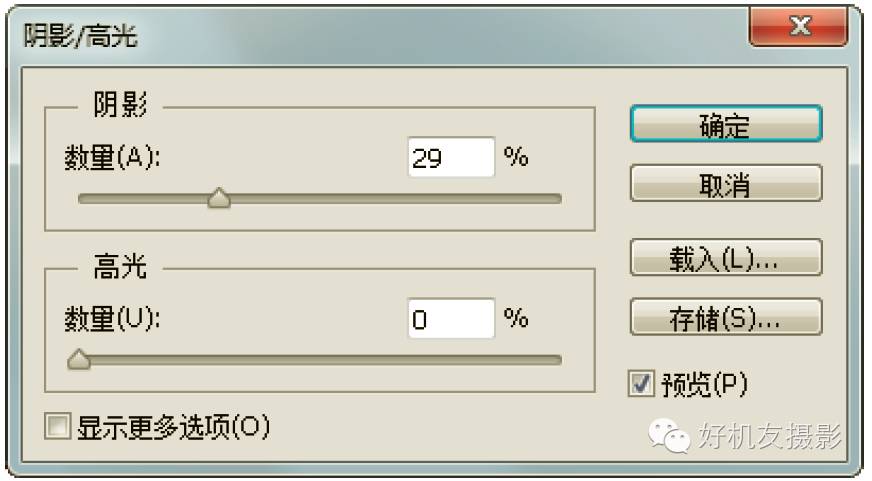
Task: Toggle the 预览(P) preview checkbox
Action: (x=641, y=383)
